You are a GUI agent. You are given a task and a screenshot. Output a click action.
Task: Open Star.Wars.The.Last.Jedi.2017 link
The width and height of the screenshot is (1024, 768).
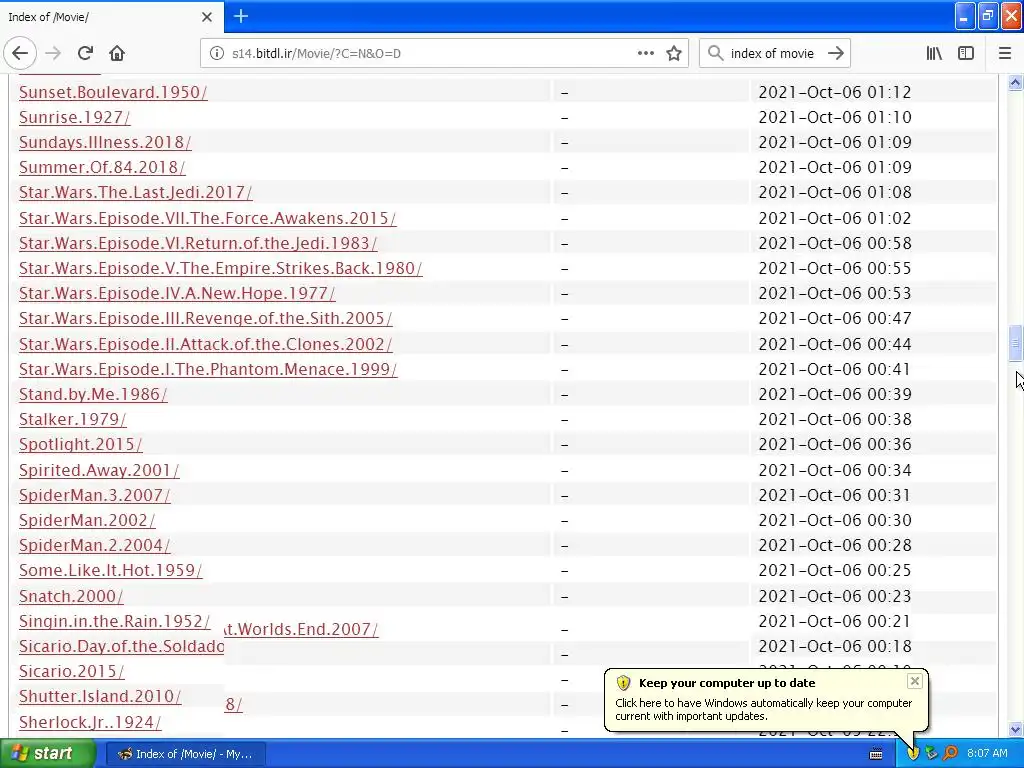point(135,193)
